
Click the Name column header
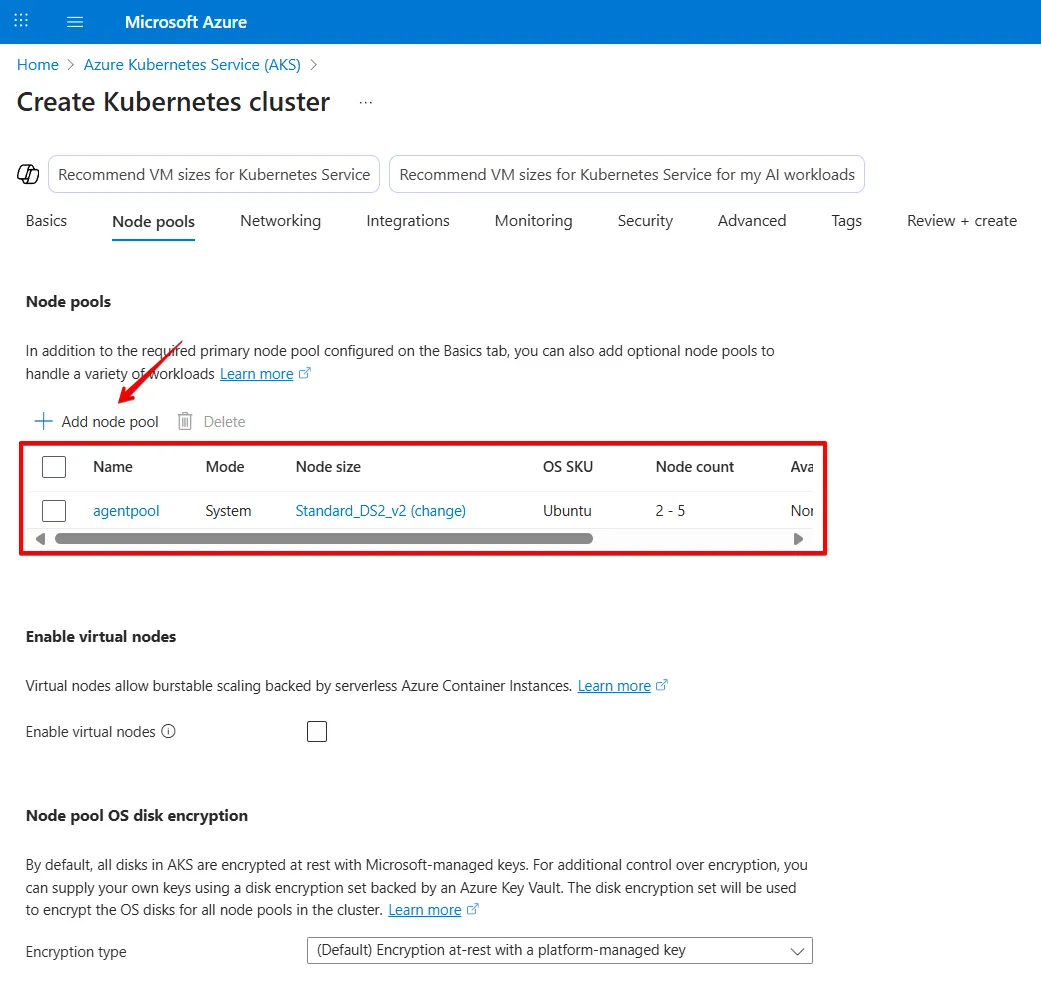pos(113,467)
